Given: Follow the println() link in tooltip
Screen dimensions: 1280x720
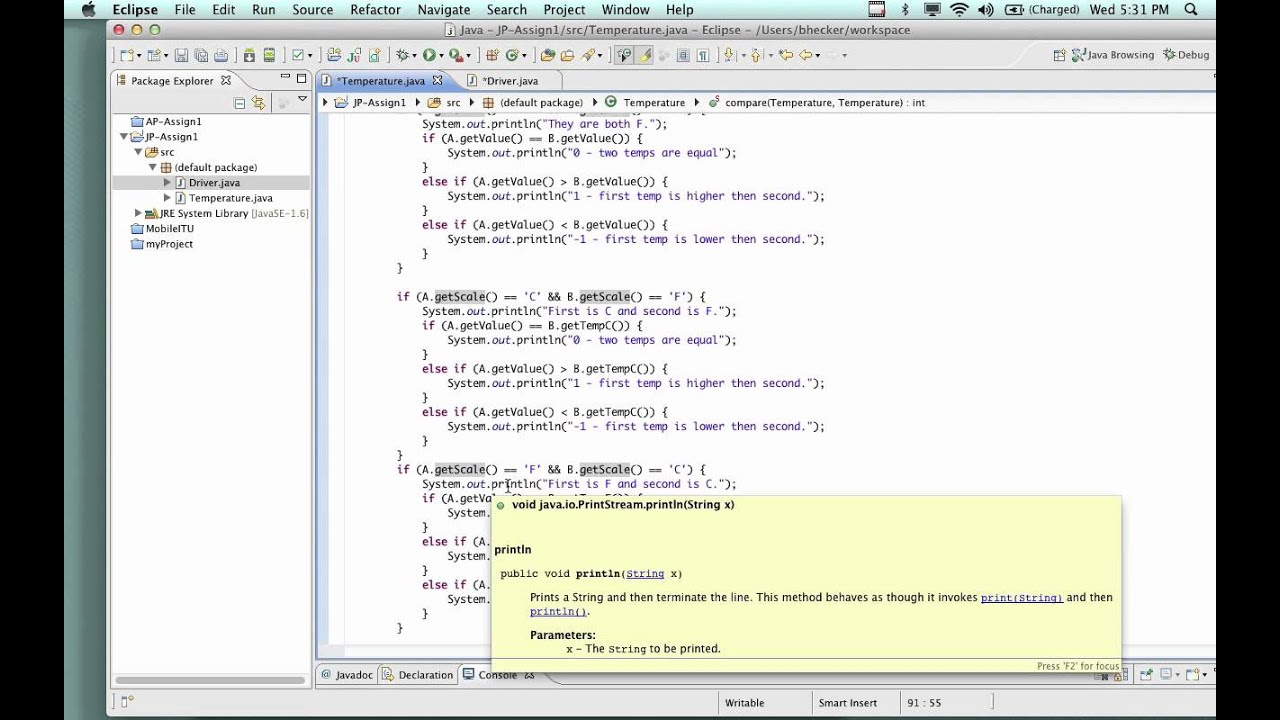Looking at the screenshot, I should click(x=558, y=612).
